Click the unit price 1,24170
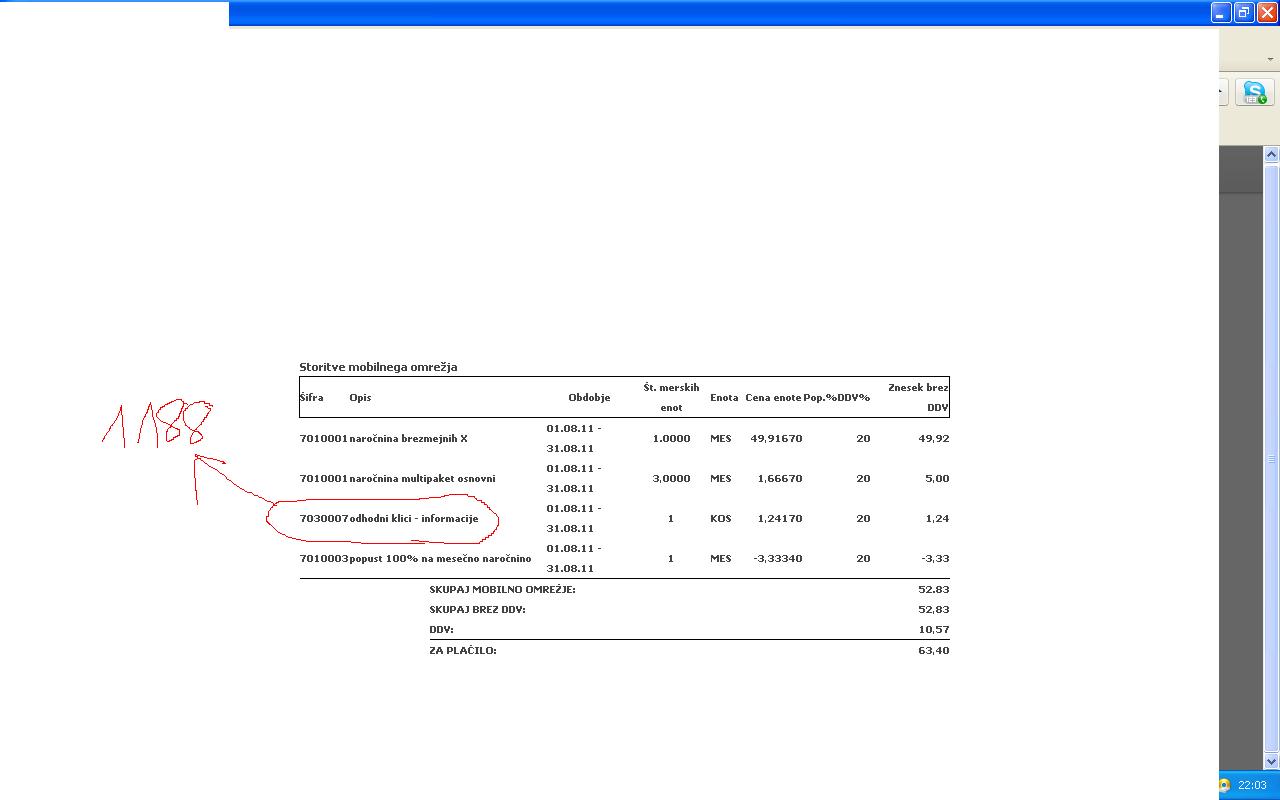This screenshot has width=1280, height=800. (x=780, y=518)
